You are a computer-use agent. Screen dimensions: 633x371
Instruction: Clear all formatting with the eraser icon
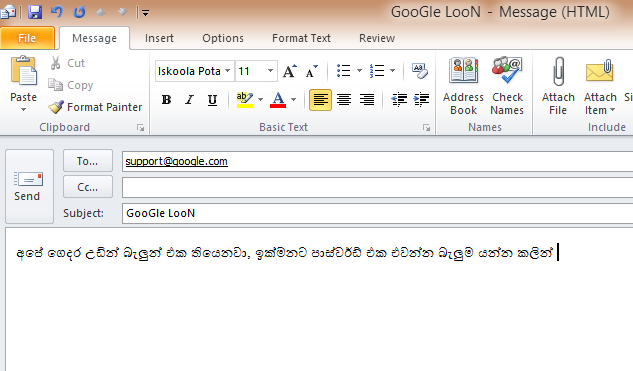(x=420, y=71)
